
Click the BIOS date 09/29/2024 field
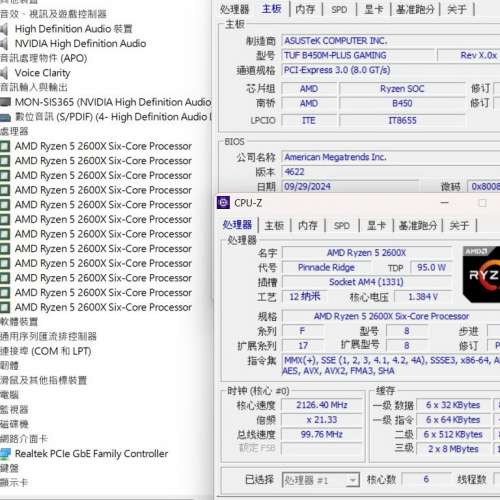coord(350,186)
